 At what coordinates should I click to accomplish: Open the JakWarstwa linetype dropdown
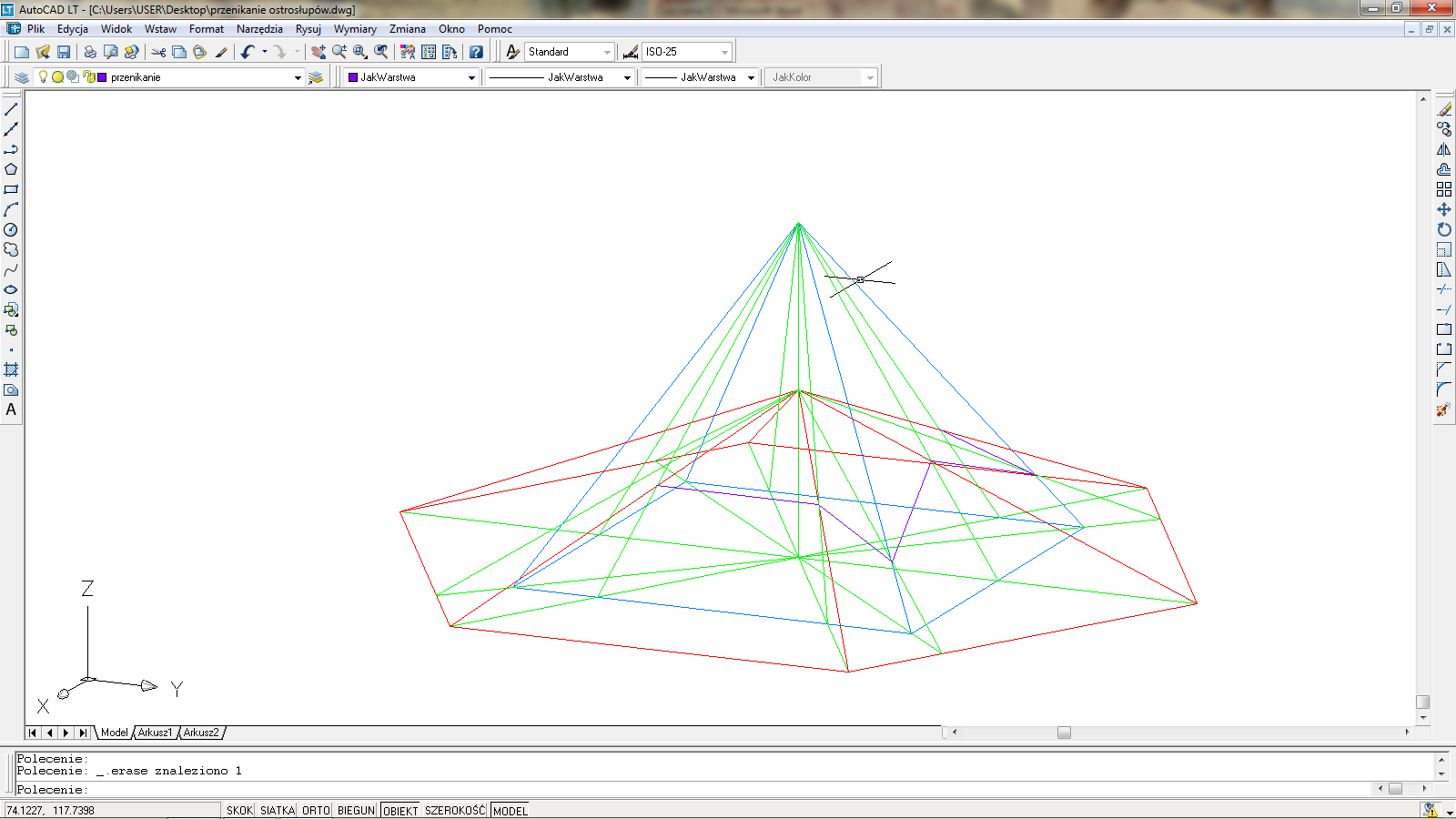pyautogui.click(x=627, y=77)
